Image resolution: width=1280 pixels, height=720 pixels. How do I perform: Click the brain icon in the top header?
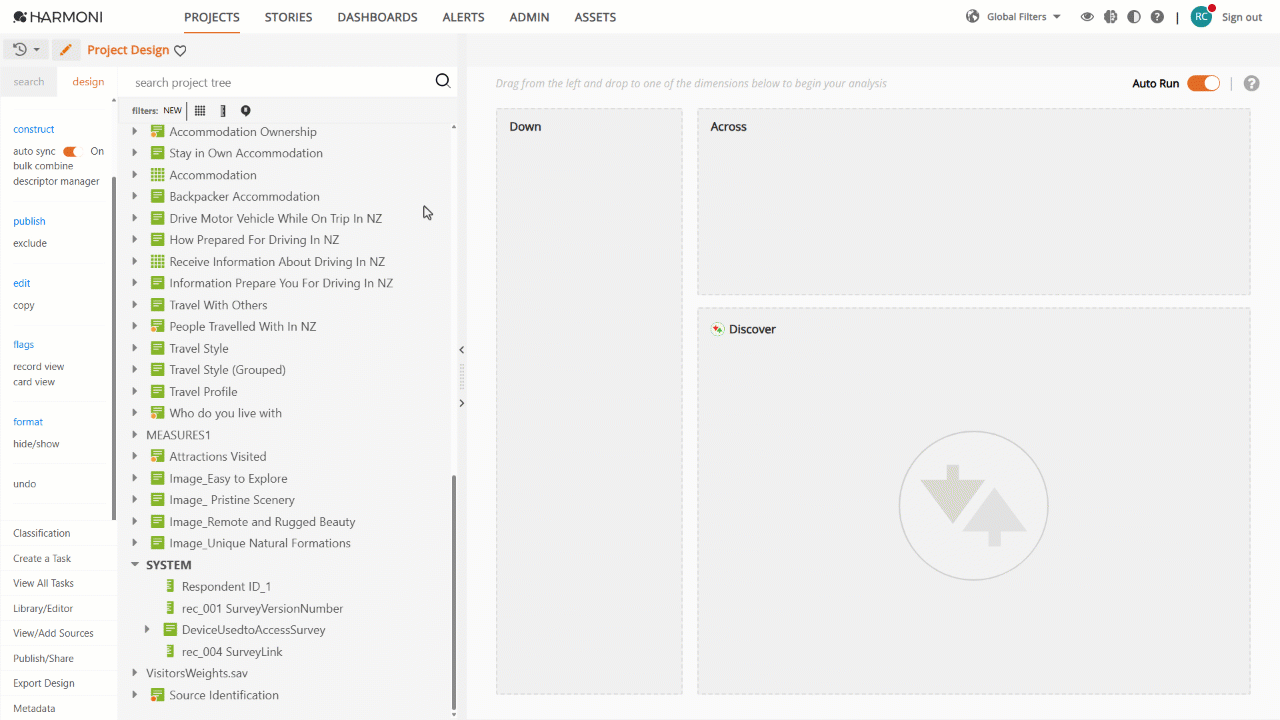tap(1110, 17)
